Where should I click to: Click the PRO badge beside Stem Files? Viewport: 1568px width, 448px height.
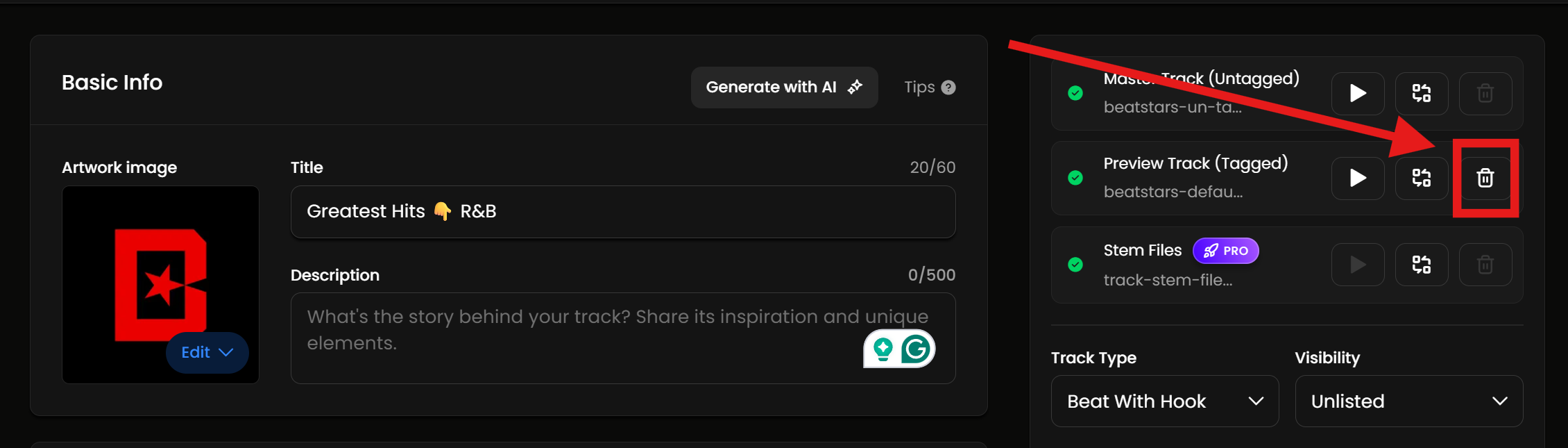point(1225,251)
